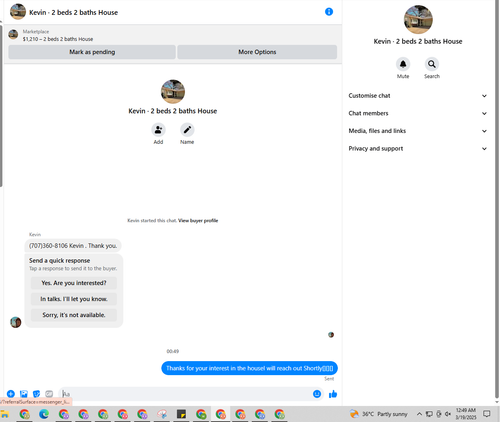Click the house photo in the chat center

173,91
